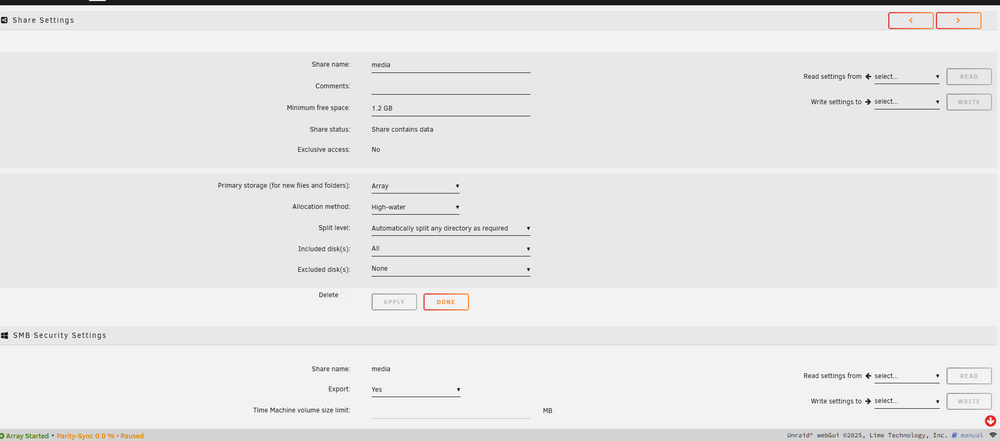Click the DONE button
Viewport: 1000px width, 441px height.
[446, 302]
